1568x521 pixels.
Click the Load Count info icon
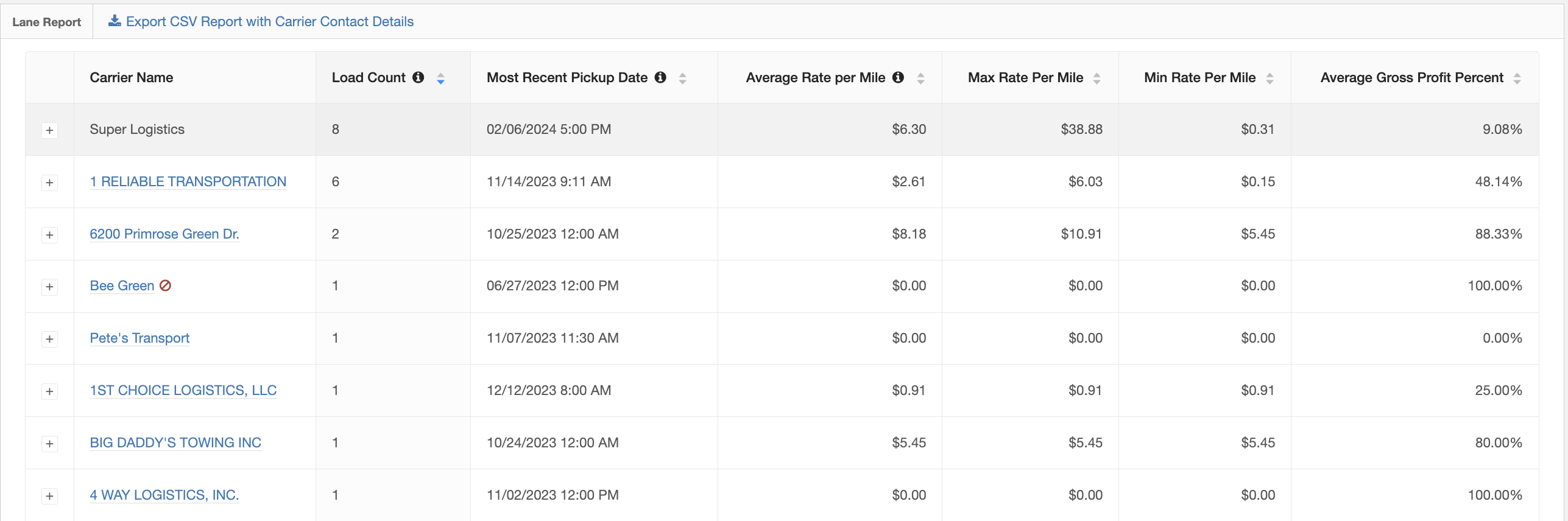coord(418,77)
